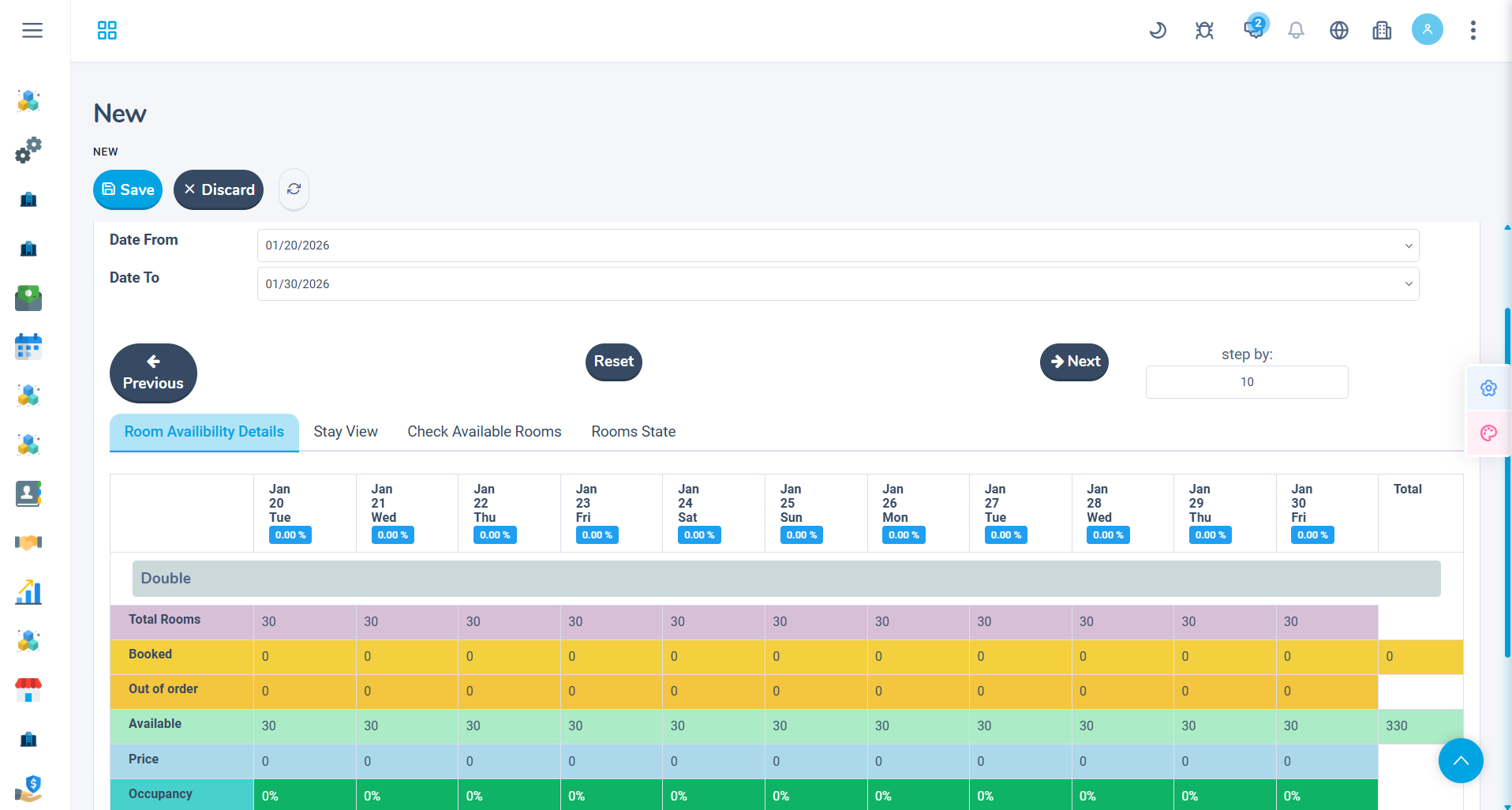Open the settings gear panel on right edge
Screen dimensions: 1512x810
point(1488,388)
